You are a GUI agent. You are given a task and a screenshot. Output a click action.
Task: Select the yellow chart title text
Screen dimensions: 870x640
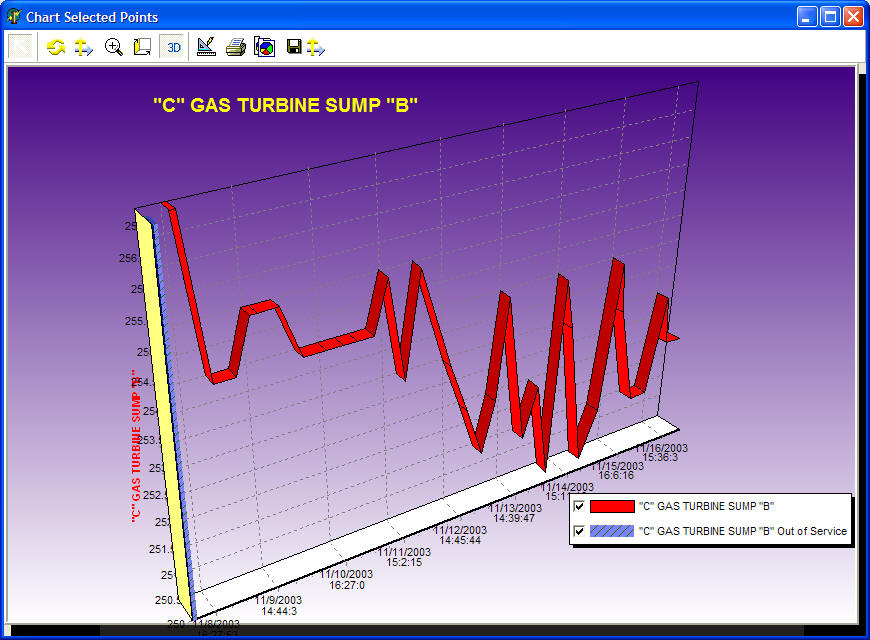tap(285, 105)
